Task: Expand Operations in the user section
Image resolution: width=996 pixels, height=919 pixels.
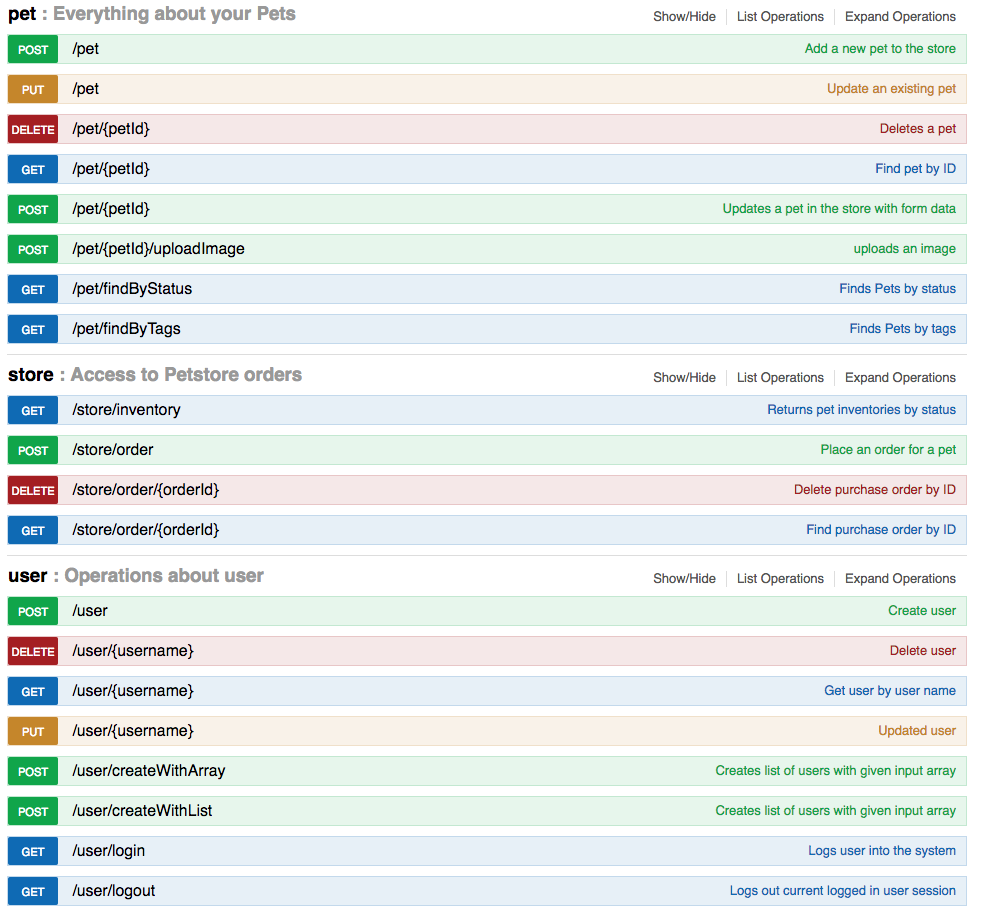Action: click(x=900, y=579)
